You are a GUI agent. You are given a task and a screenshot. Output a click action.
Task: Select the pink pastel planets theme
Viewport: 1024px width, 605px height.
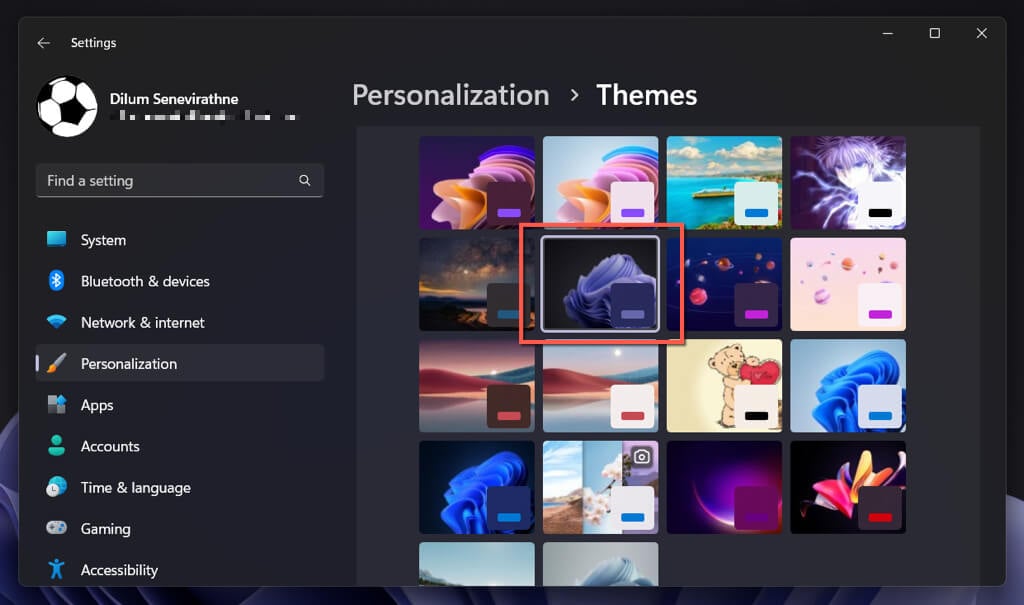848,284
